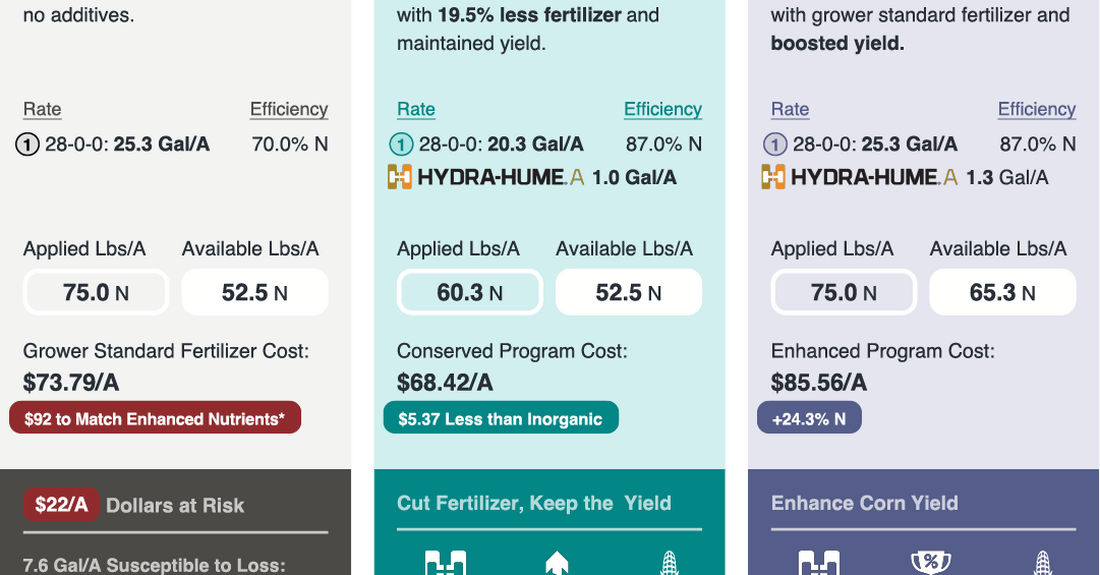Viewport: 1100px width, 575px height.
Task: Click the up-arrow icon in the teal footer
Action: tap(557, 564)
